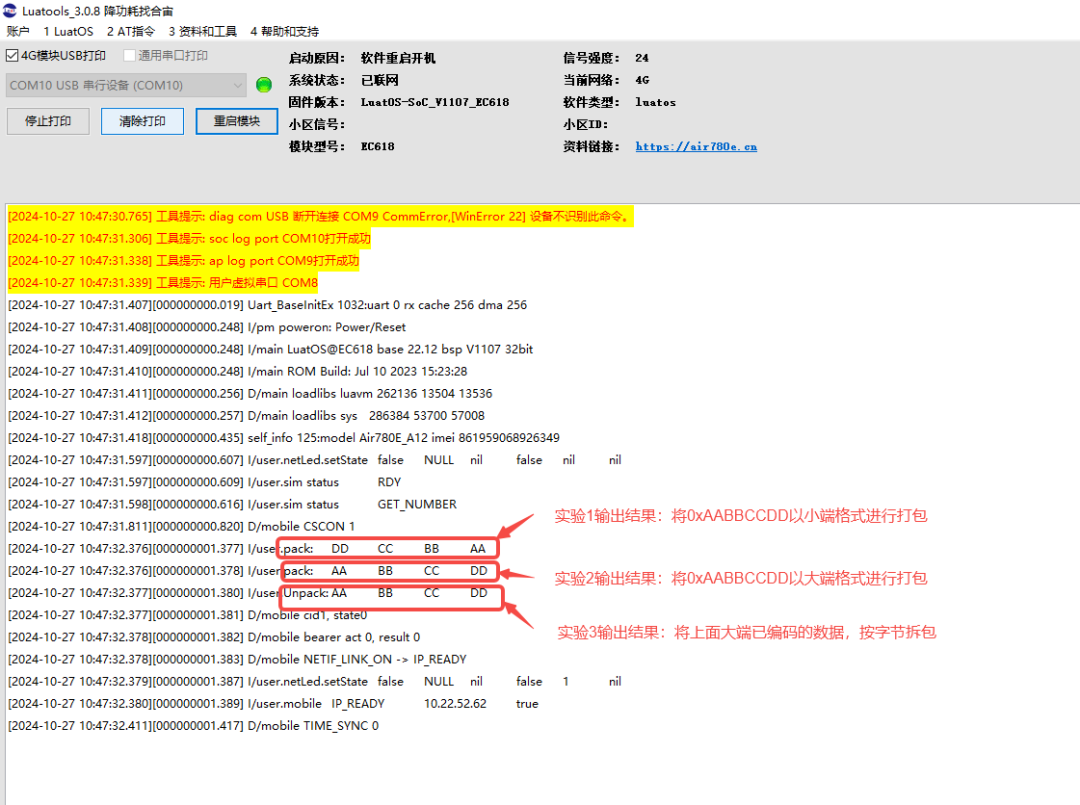
Task: Click the 软件重启开机 startup reason value
Action: click(x=398, y=58)
